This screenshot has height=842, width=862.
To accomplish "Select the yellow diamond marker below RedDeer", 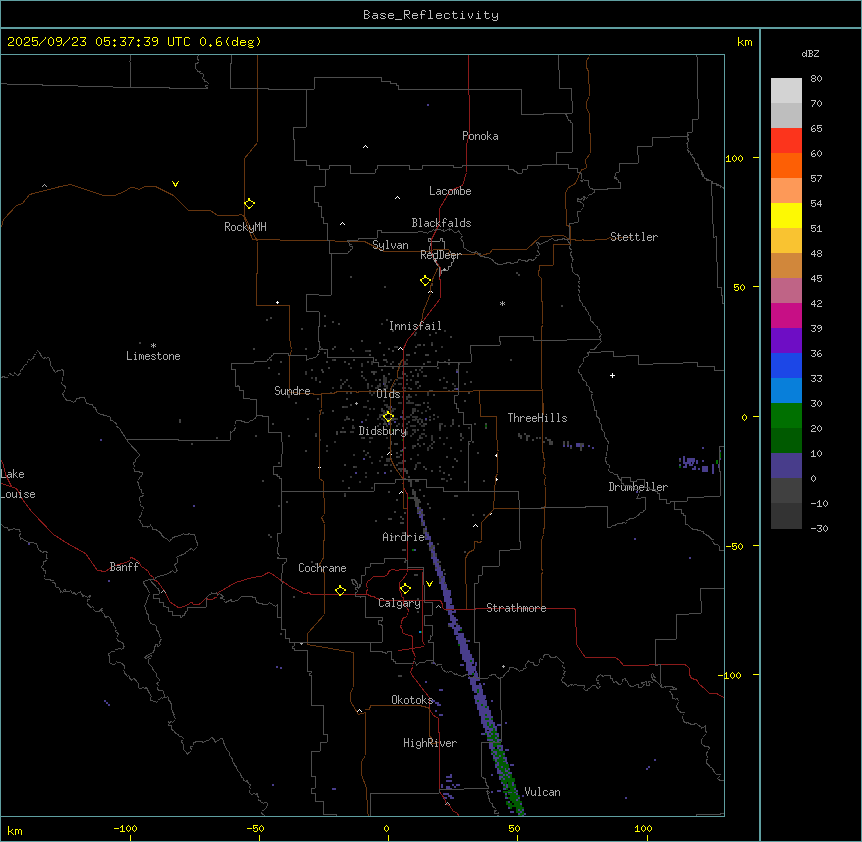I will pyautogui.click(x=425, y=281).
